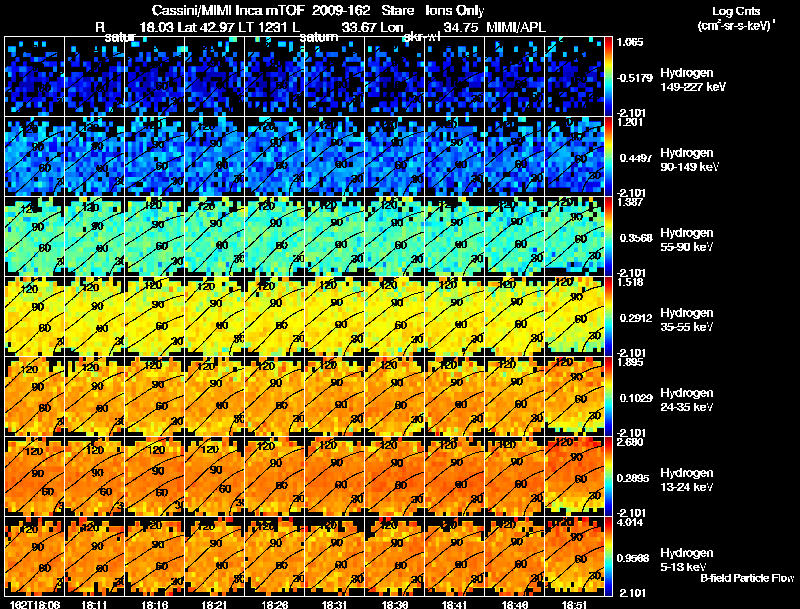This screenshot has width=800, height=609.
Task: Select the colorbar maximum value '1.387'
Action: 630,202
